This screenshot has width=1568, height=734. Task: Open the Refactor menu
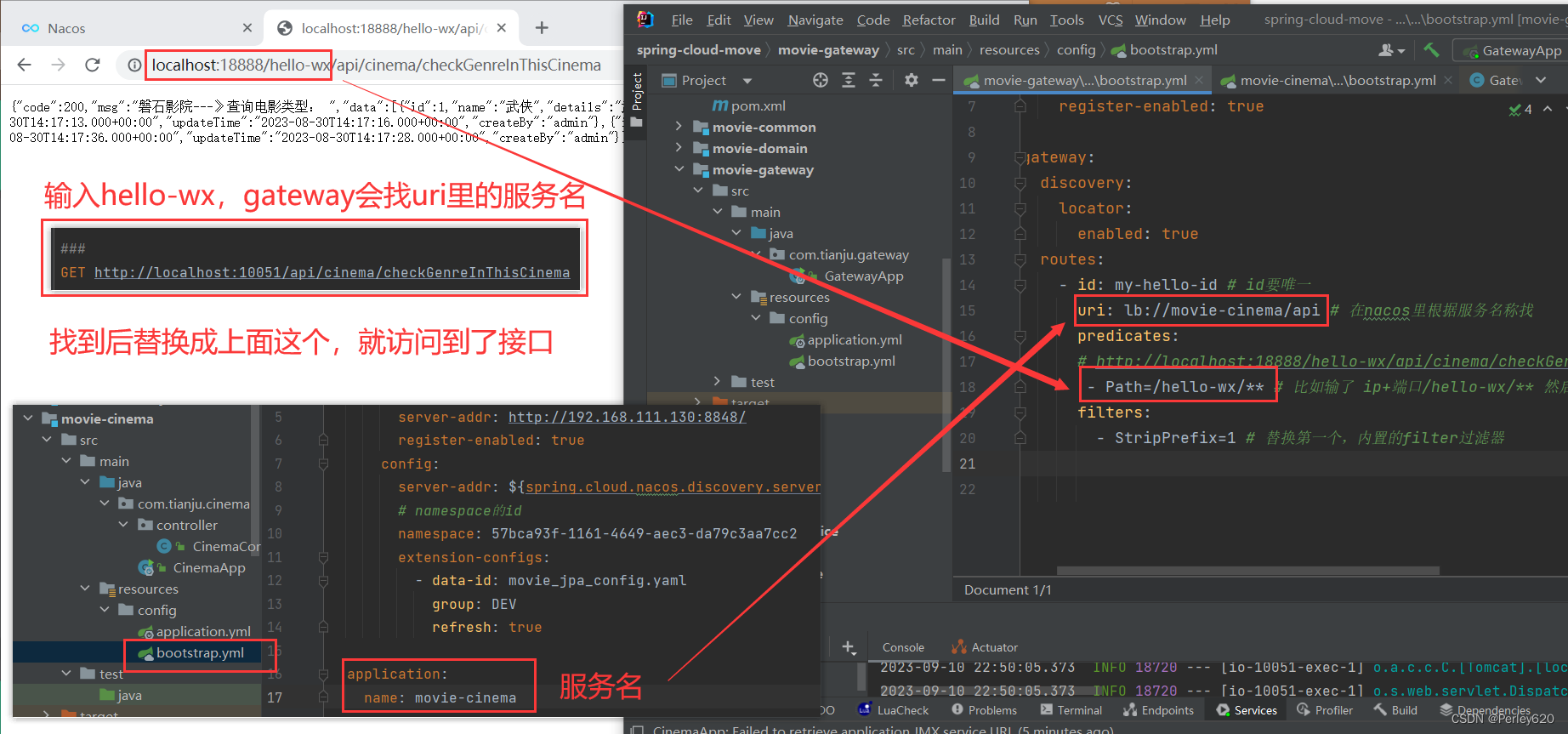pos(929,20)
